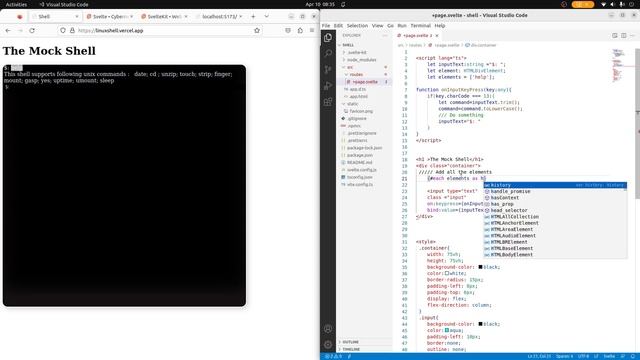Open +page.svelte in the file tree
Viewport: 640px width, 360px height.
tap(364, 82)
